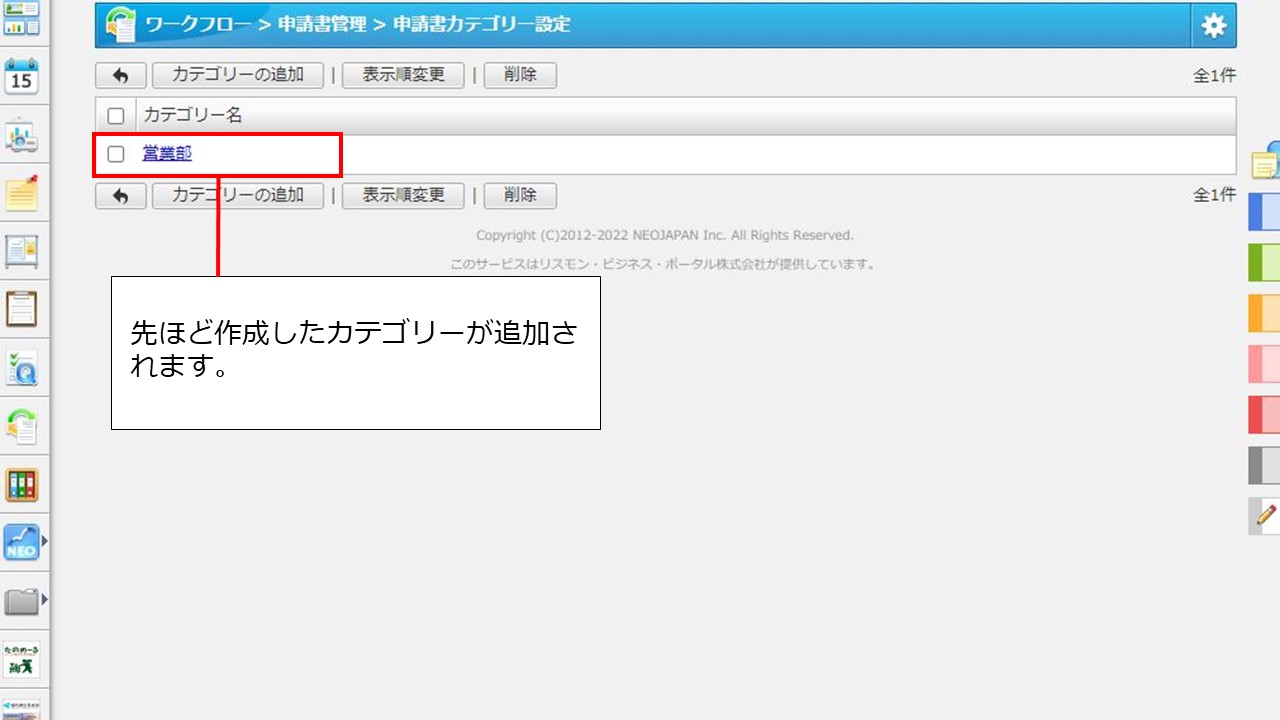Open the clipboard icon in sidebar
The image size is (1280, 720).
pyautogui.click(x=22, y=309)
